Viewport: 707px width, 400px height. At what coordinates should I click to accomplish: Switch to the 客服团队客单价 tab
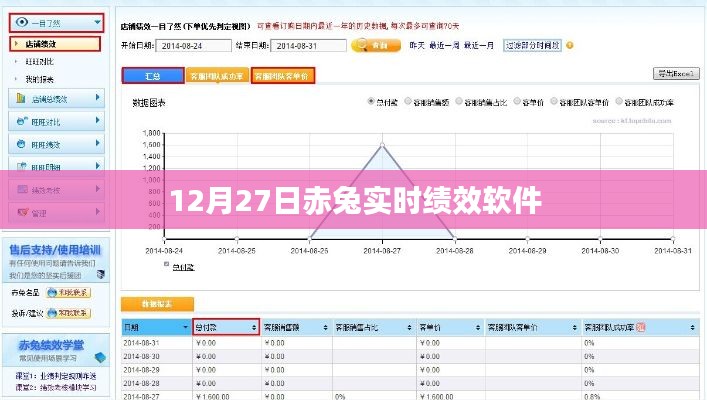(282, 76)
